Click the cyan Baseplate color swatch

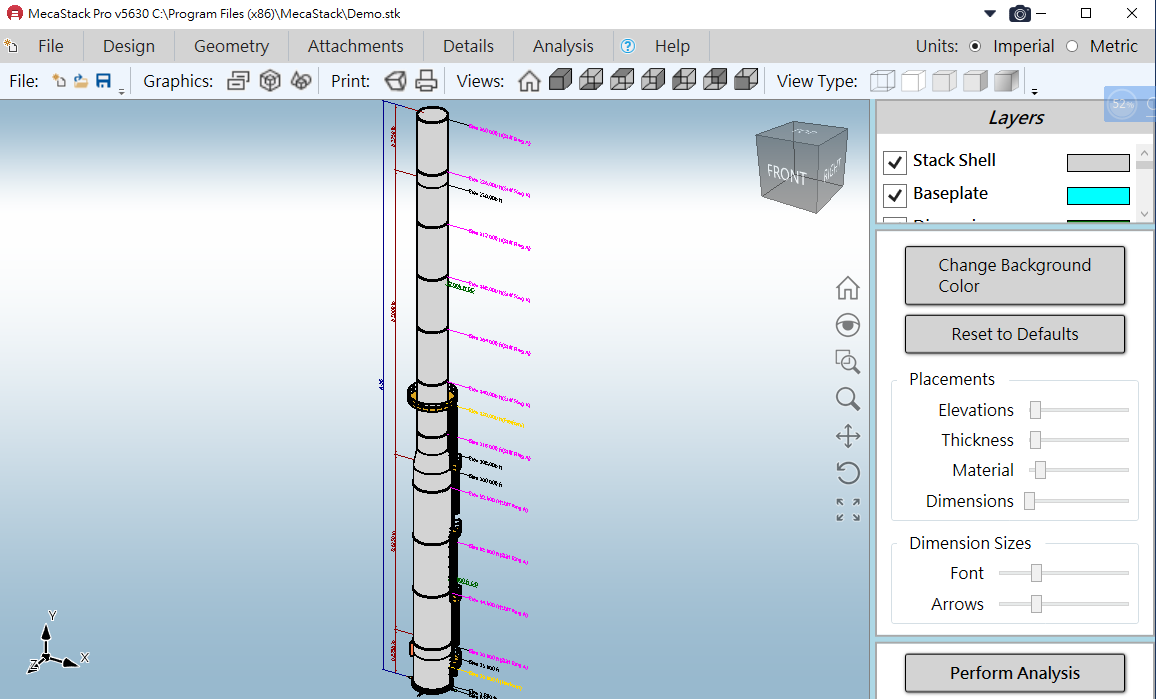click(x=1097, y=195)
